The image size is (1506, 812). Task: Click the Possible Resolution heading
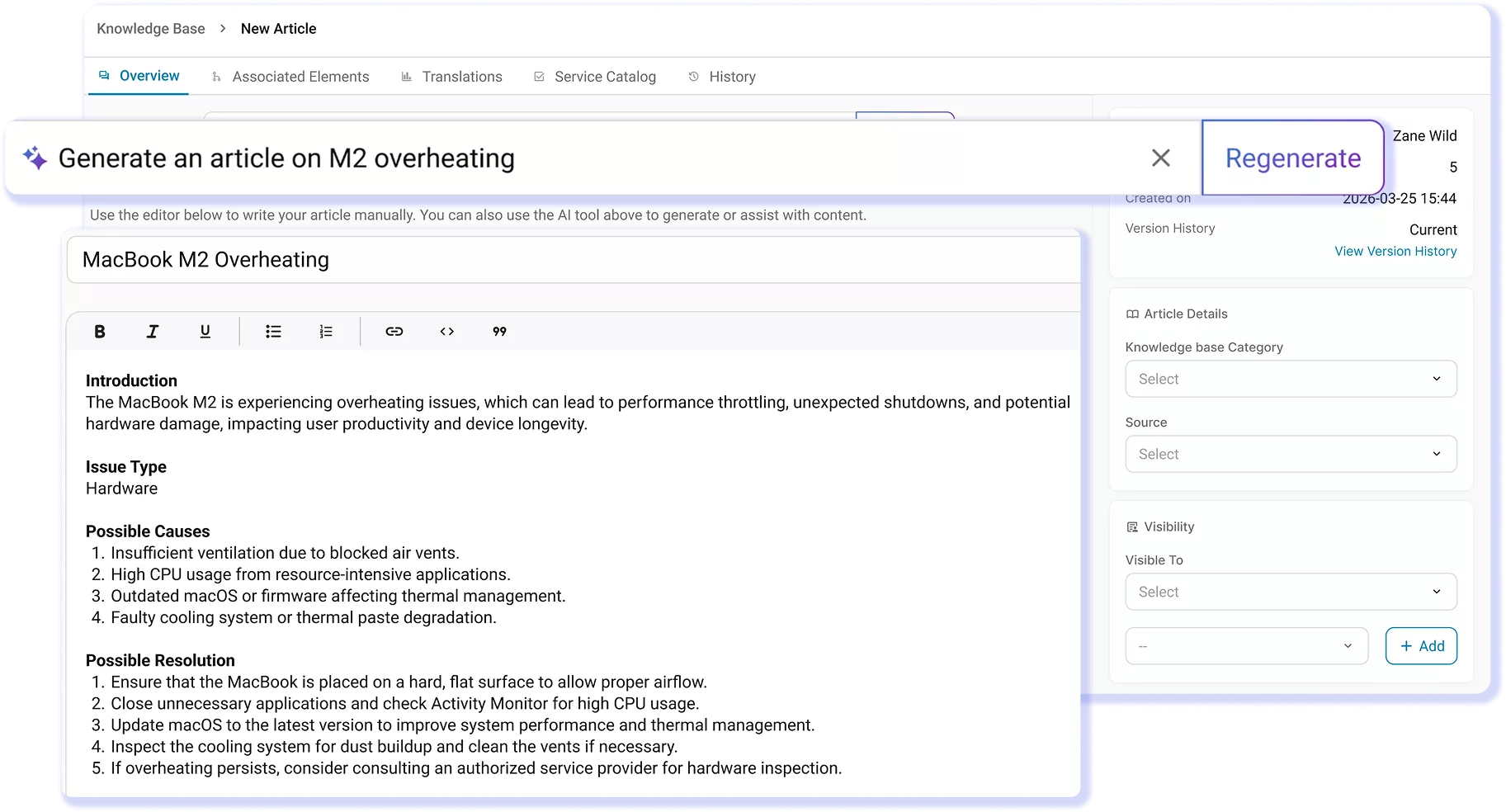point(160,660)
